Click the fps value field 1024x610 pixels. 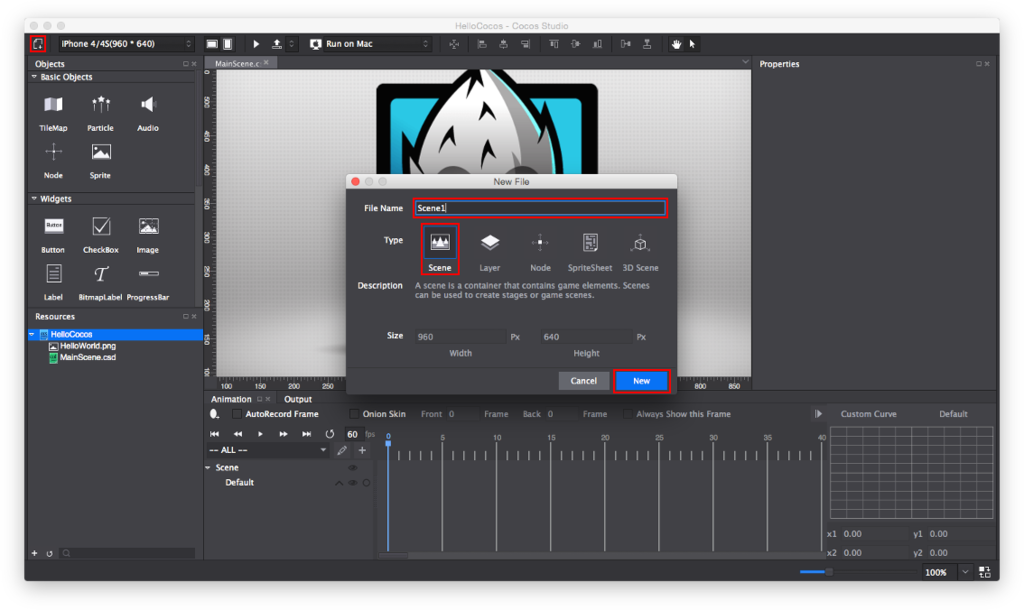click(353, 434)
